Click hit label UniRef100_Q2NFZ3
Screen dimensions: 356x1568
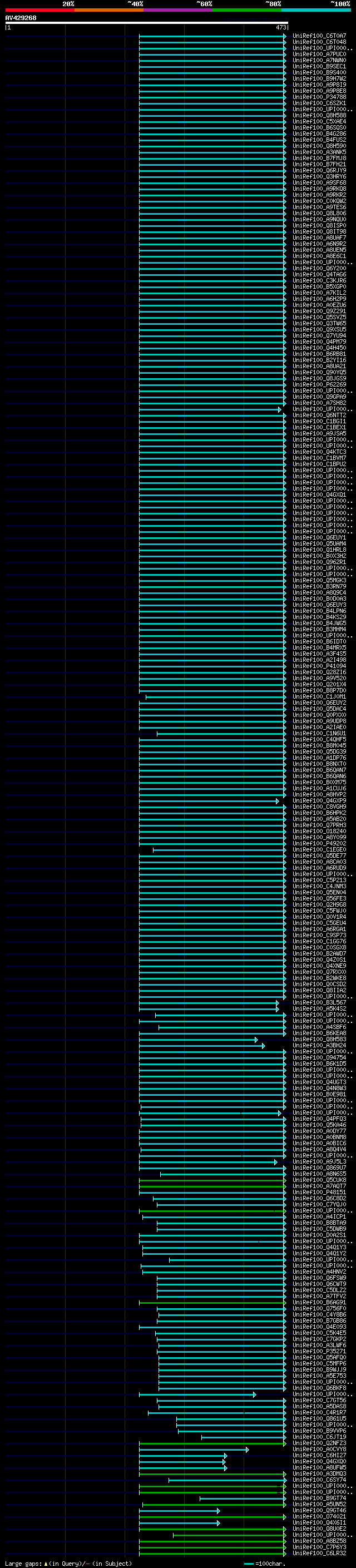[x=319, y=1443]
